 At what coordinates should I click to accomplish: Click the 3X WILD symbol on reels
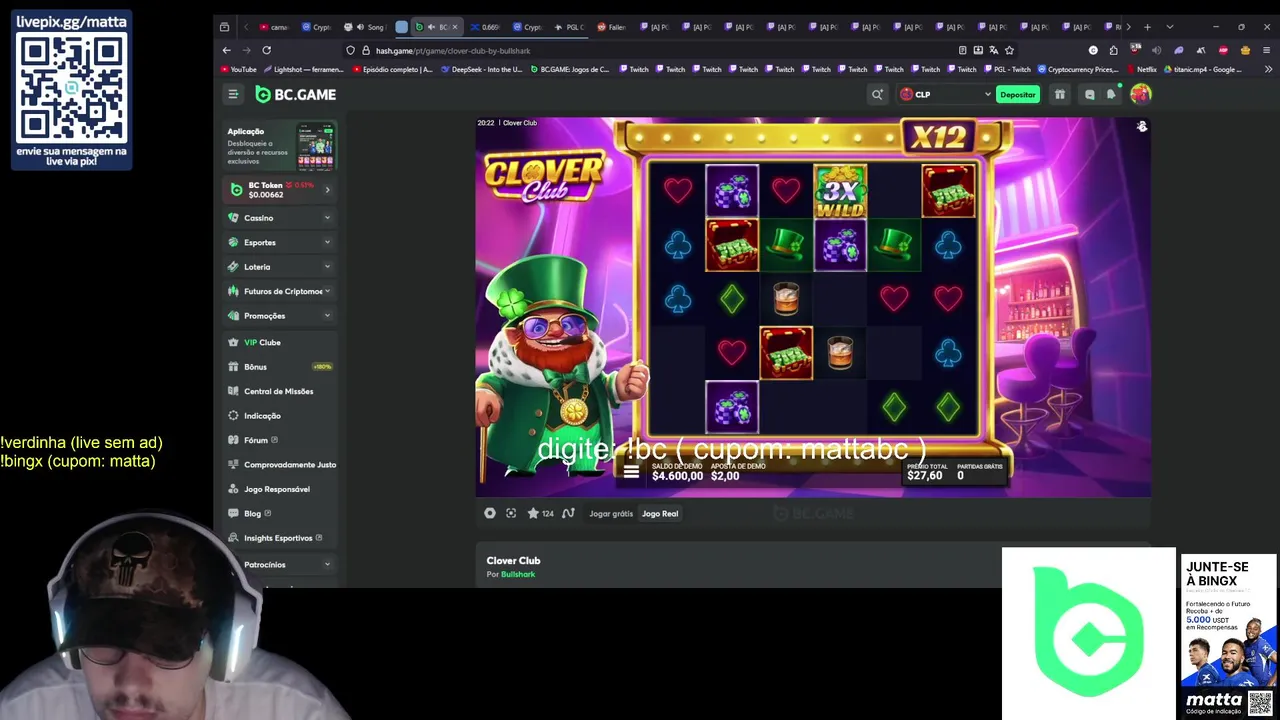[840, 191]
